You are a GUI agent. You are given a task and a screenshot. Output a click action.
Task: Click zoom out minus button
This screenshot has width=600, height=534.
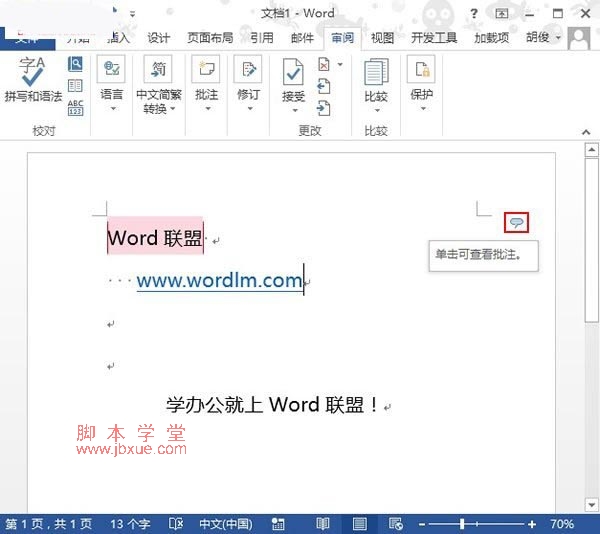click(x=422, y=524)
